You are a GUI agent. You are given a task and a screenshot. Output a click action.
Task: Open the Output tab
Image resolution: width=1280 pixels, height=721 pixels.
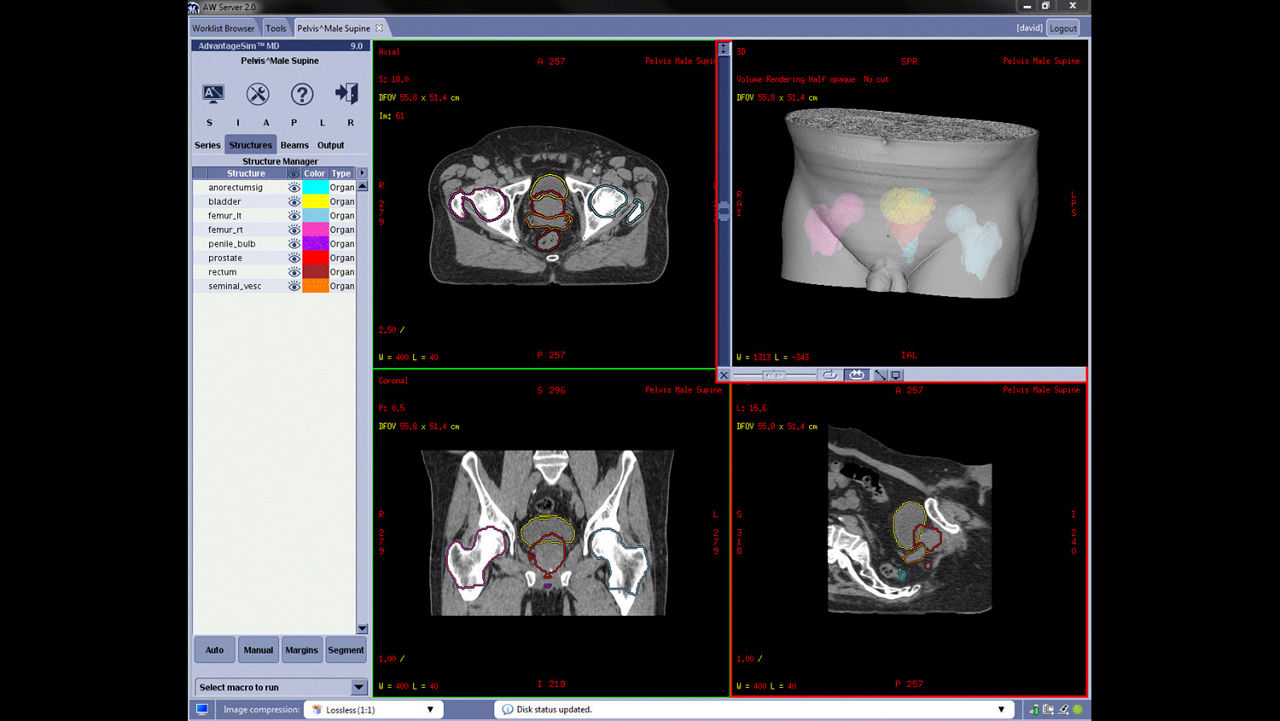(x=331, y=145)
